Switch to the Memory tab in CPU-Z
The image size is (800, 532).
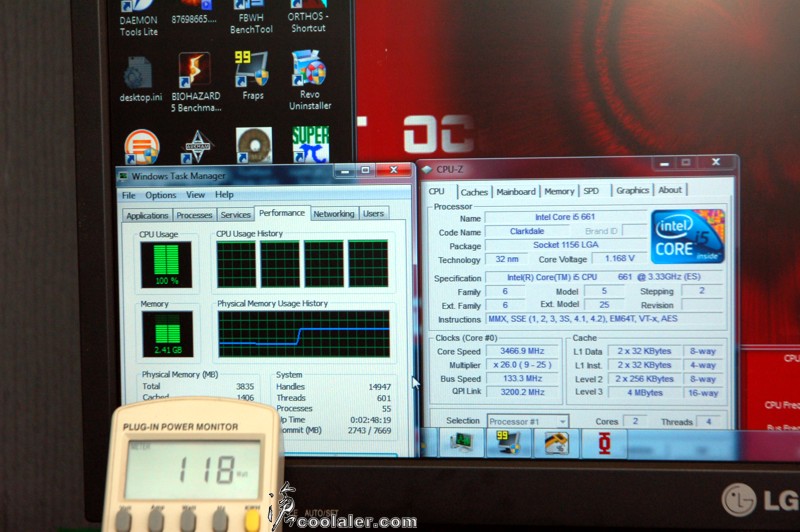pos(559,191)
